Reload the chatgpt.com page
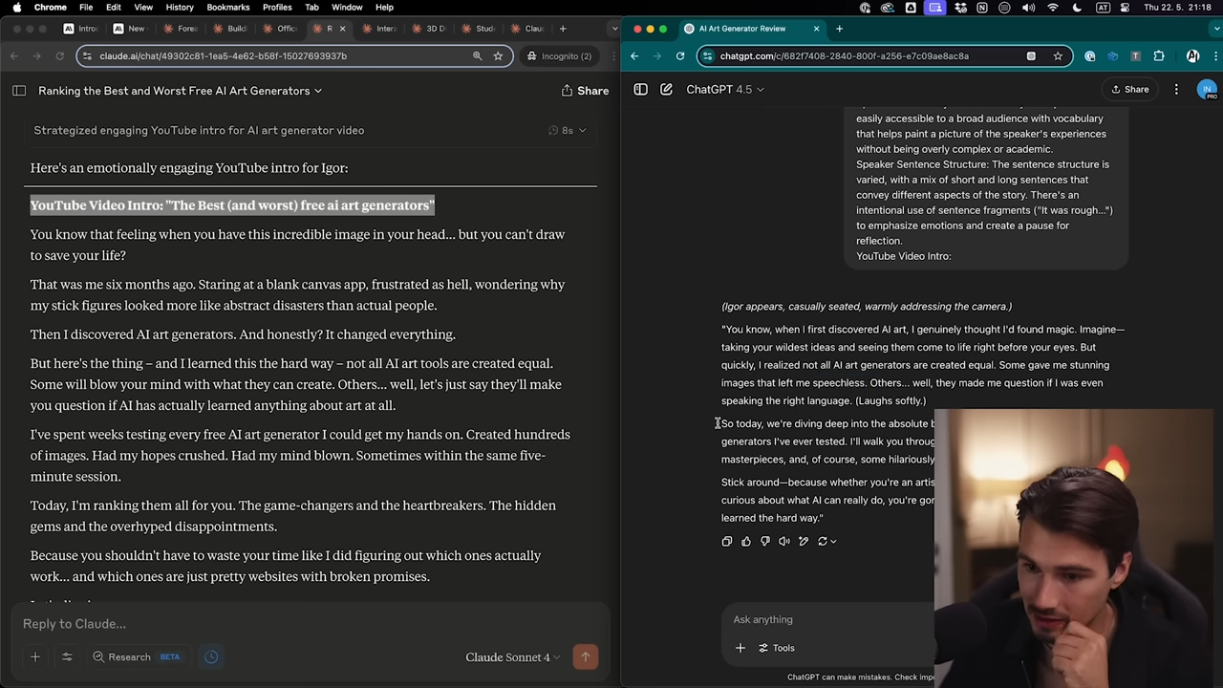Viewport: 1223px width, 688px height. [x=680, y=56]
